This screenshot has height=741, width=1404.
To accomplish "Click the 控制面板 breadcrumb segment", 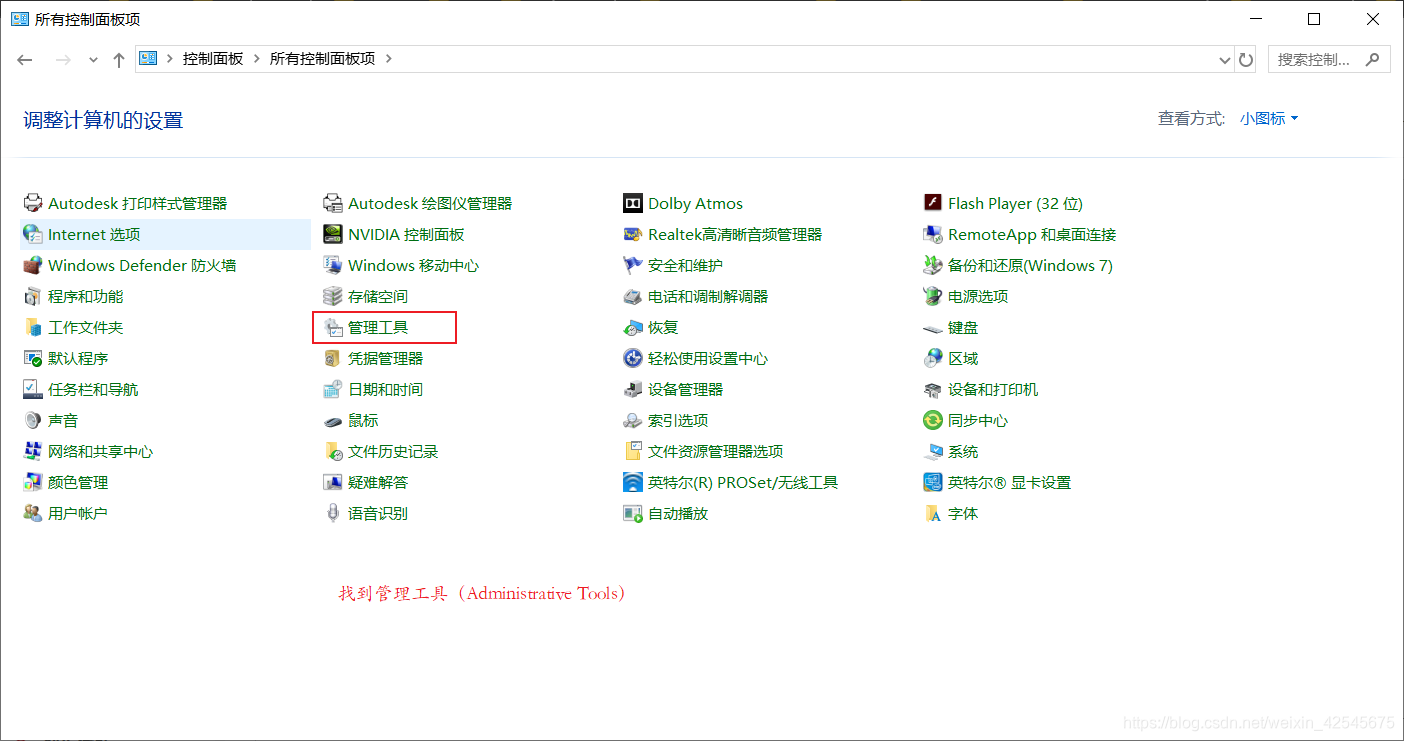I will pos(213,59).
